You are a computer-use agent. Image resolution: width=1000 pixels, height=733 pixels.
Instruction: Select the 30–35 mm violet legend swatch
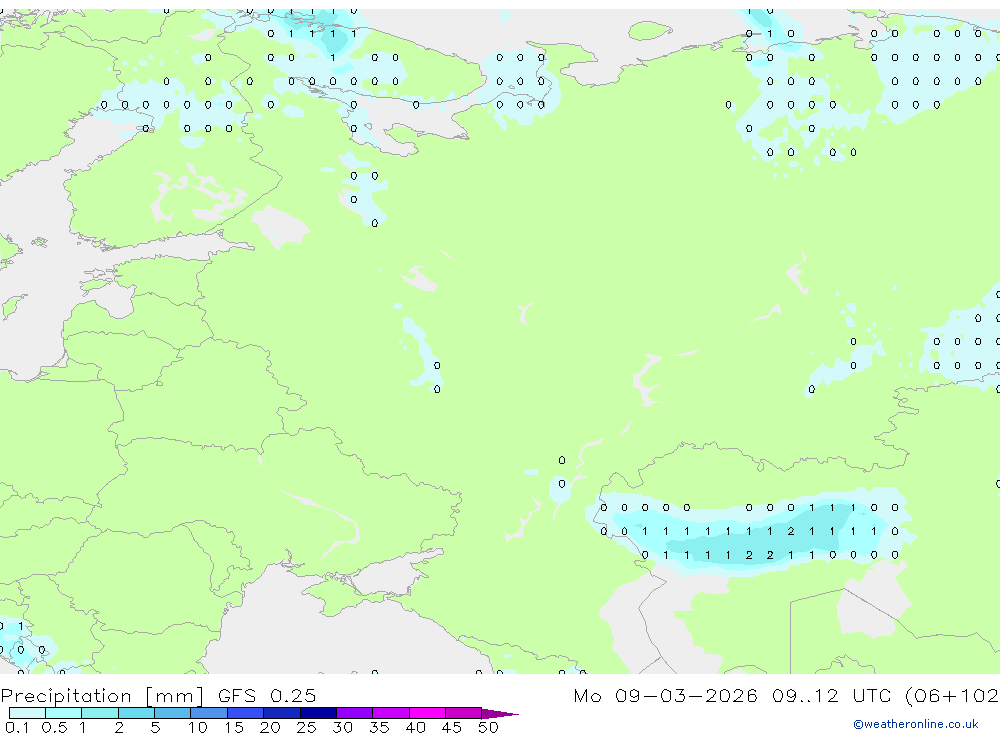click(x=355, y=713)
